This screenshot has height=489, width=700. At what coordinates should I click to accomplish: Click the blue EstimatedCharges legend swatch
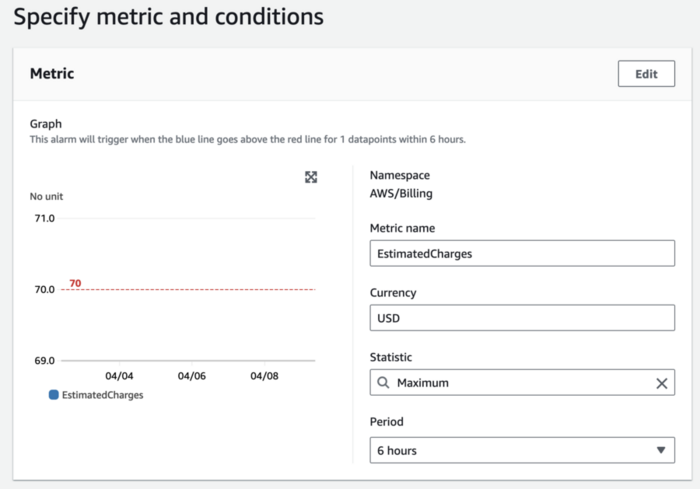(54, 395)
